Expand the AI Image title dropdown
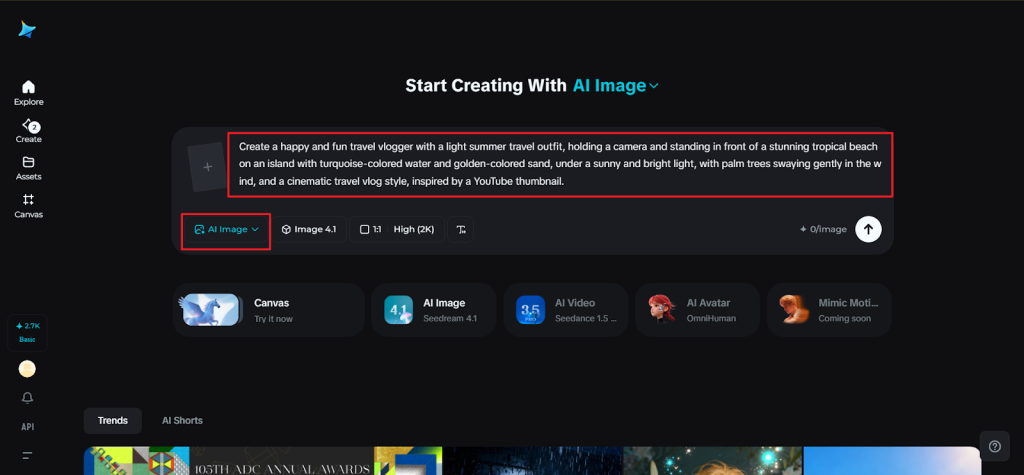 point(615,86)
